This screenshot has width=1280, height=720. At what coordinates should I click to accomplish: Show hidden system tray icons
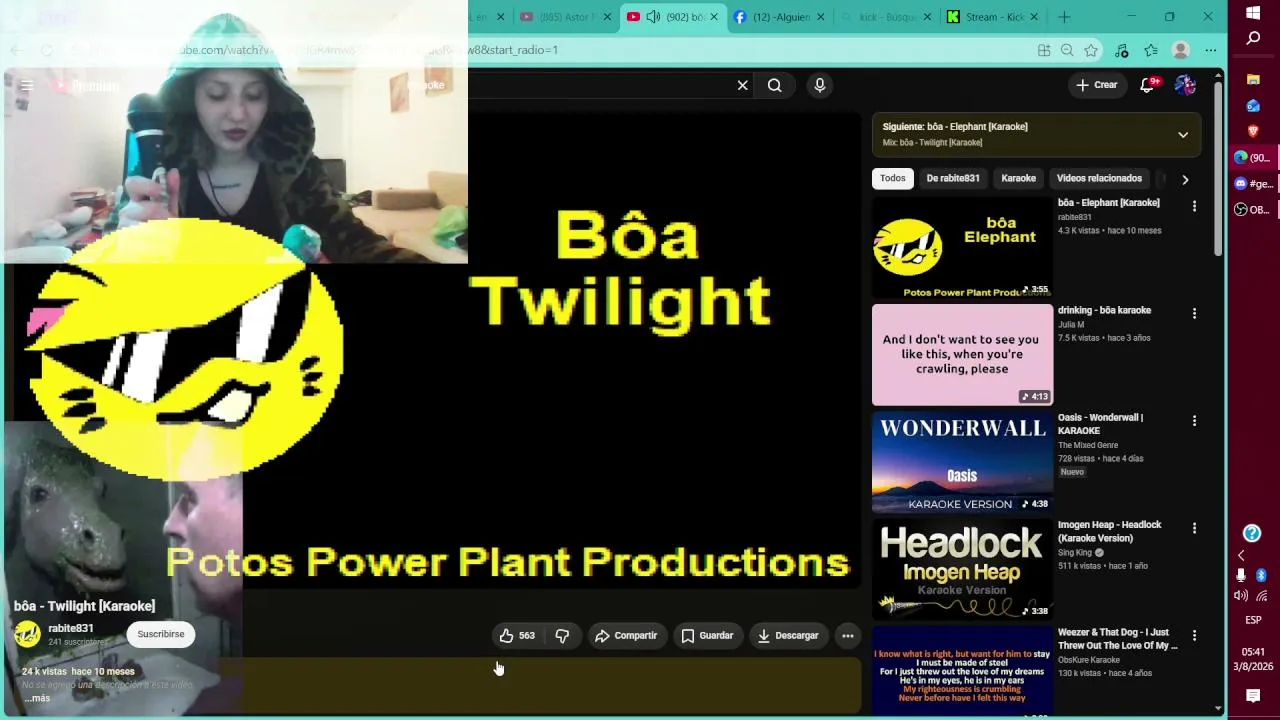tap(1241, 556)
